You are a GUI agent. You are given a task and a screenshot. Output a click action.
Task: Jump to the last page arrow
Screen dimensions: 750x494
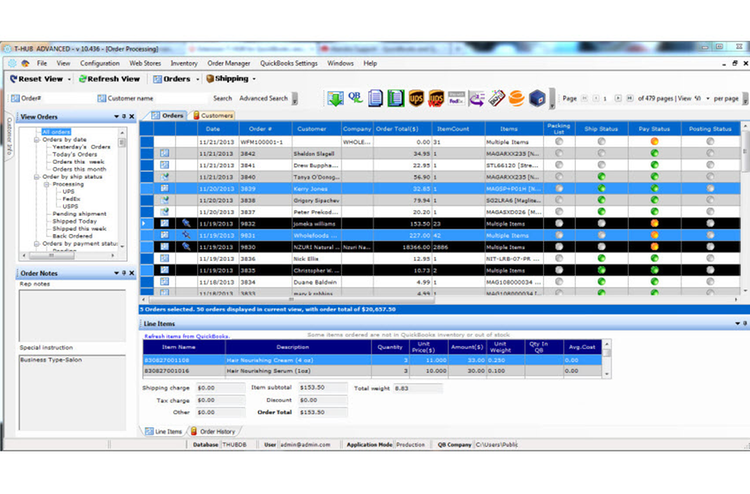pos(630,98)
